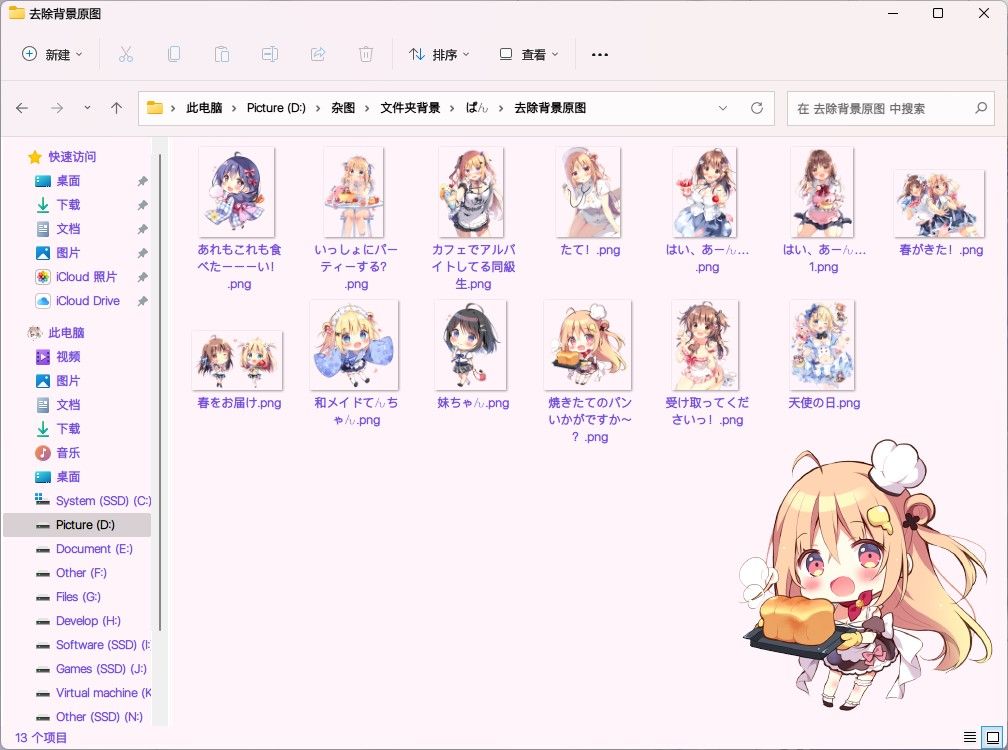
Task: Click the Share icon in toolbar
Action: coord(318,55)
